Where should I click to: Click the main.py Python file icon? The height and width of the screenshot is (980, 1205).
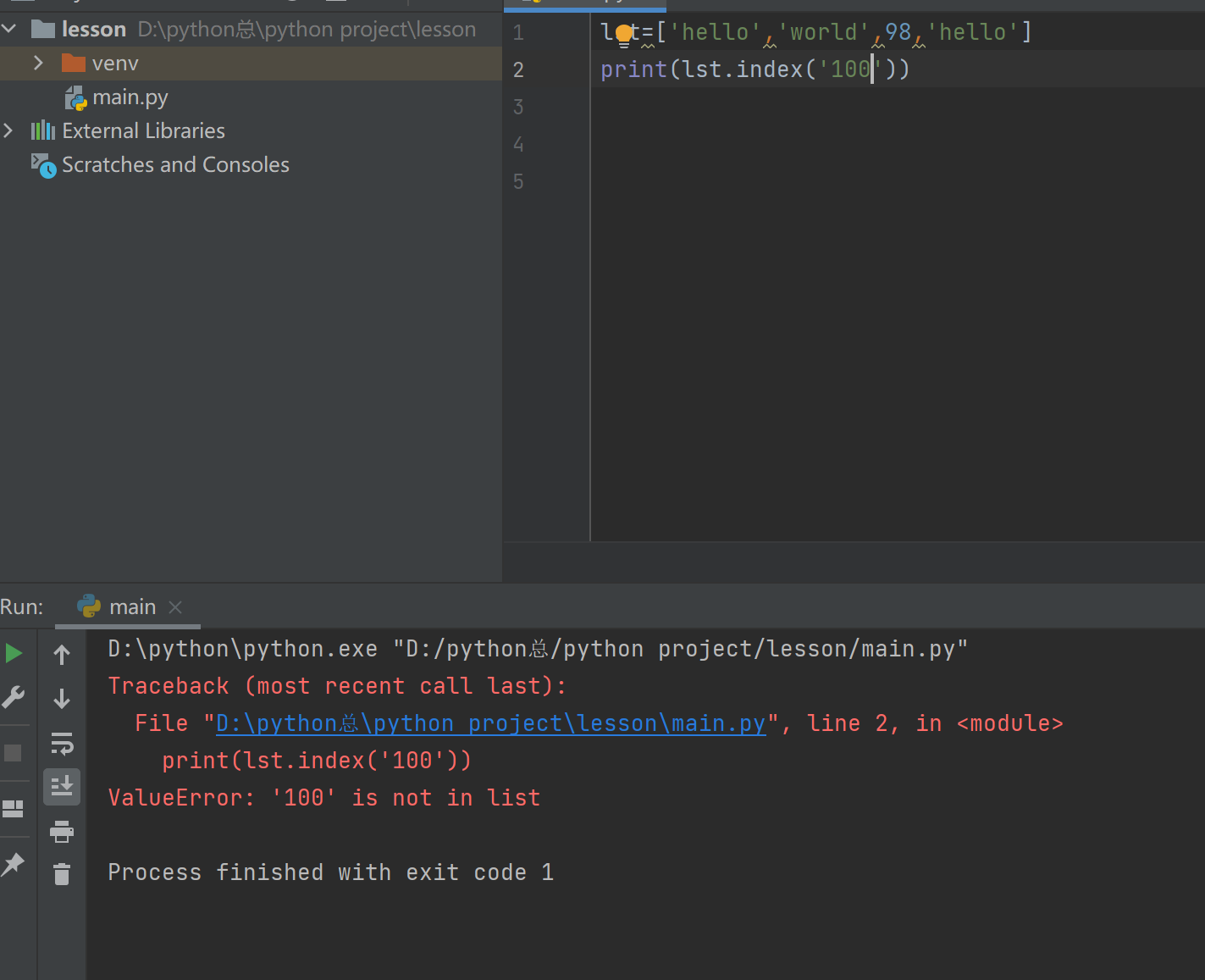(76, 98)
